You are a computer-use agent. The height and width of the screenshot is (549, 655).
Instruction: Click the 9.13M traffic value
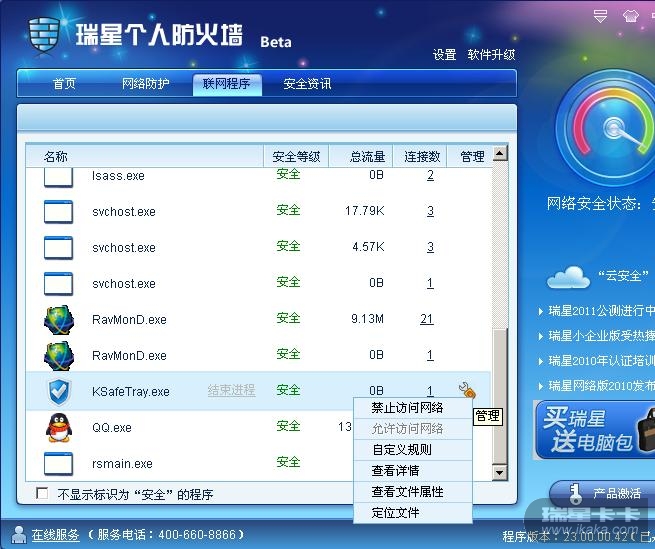pos(367,319)
